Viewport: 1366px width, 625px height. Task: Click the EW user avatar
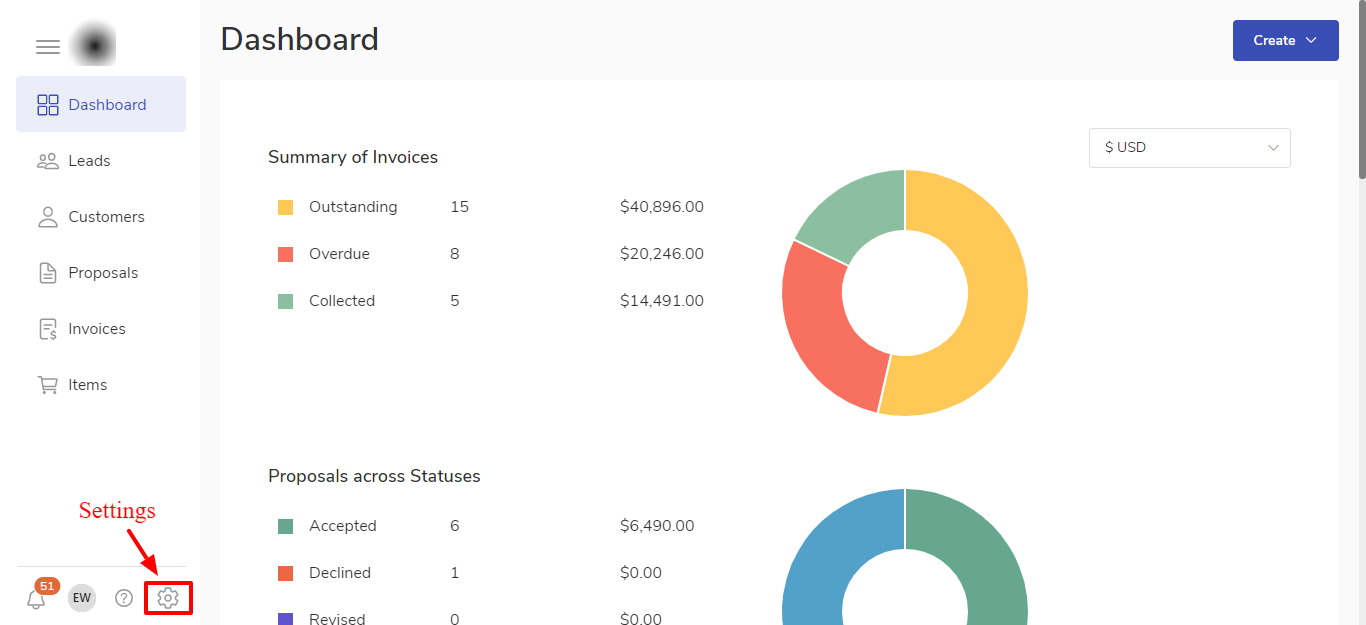82,598
